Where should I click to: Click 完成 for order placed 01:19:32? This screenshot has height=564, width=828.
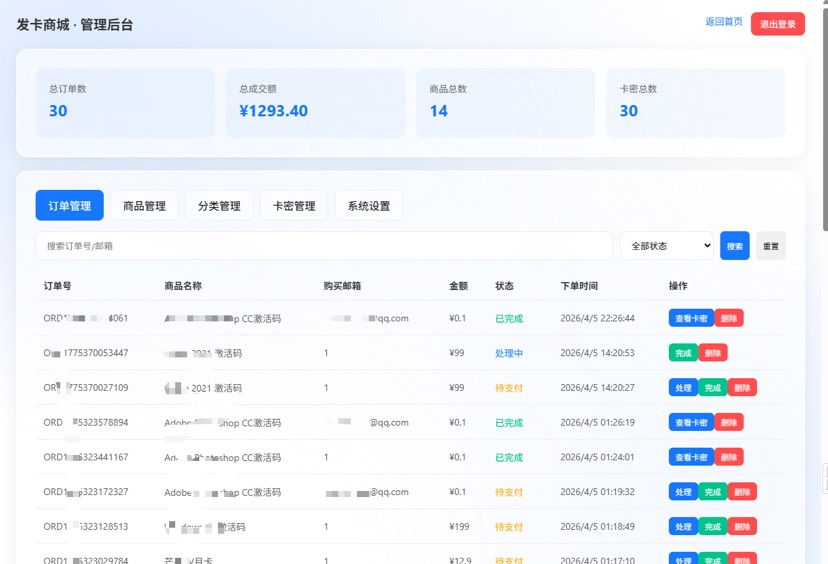click(712, 492)
